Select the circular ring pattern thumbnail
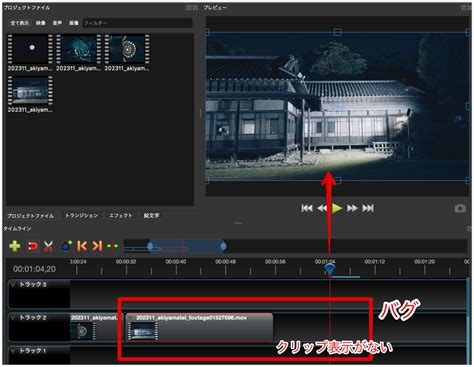Viewport: 474px width, 367px height. 127,49
